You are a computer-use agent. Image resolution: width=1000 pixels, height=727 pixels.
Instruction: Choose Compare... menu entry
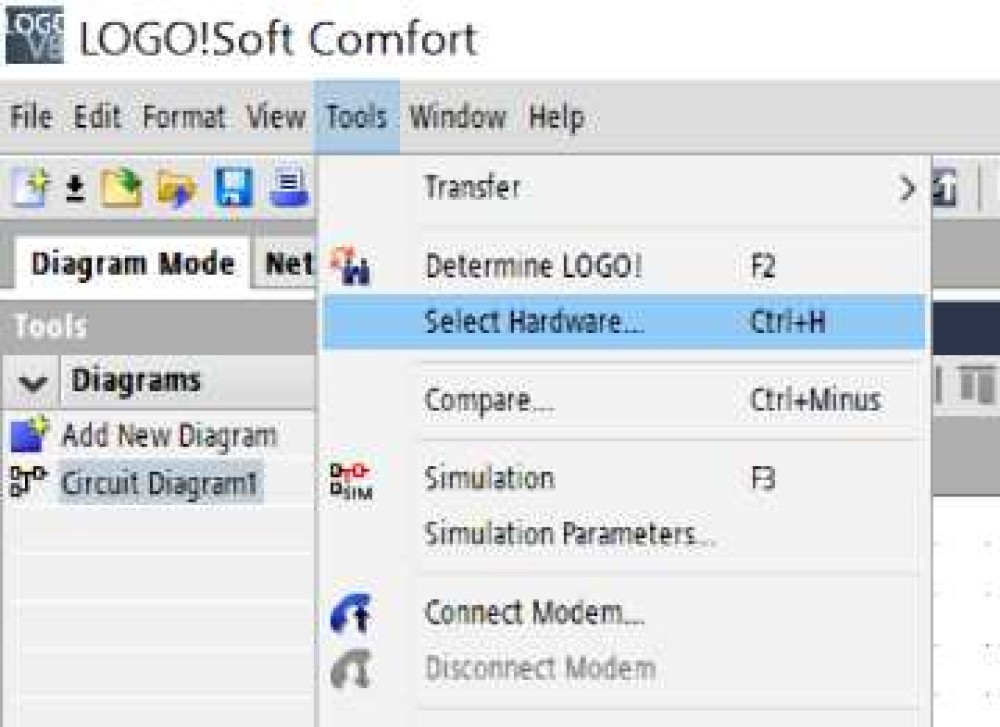(624, 400)
